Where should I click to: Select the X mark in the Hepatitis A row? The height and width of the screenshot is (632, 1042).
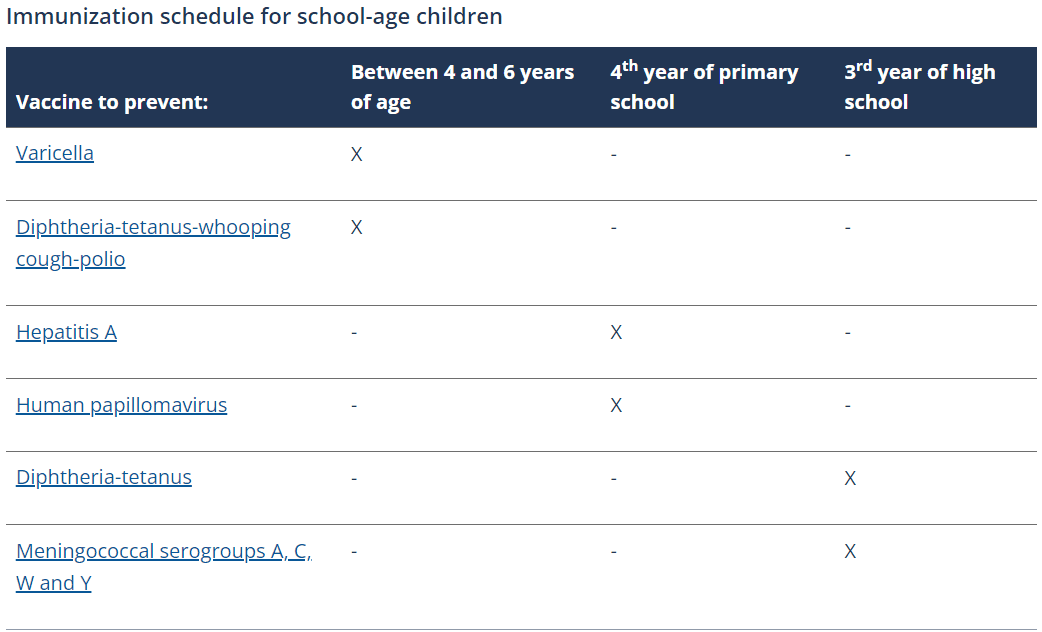[616, 332]
